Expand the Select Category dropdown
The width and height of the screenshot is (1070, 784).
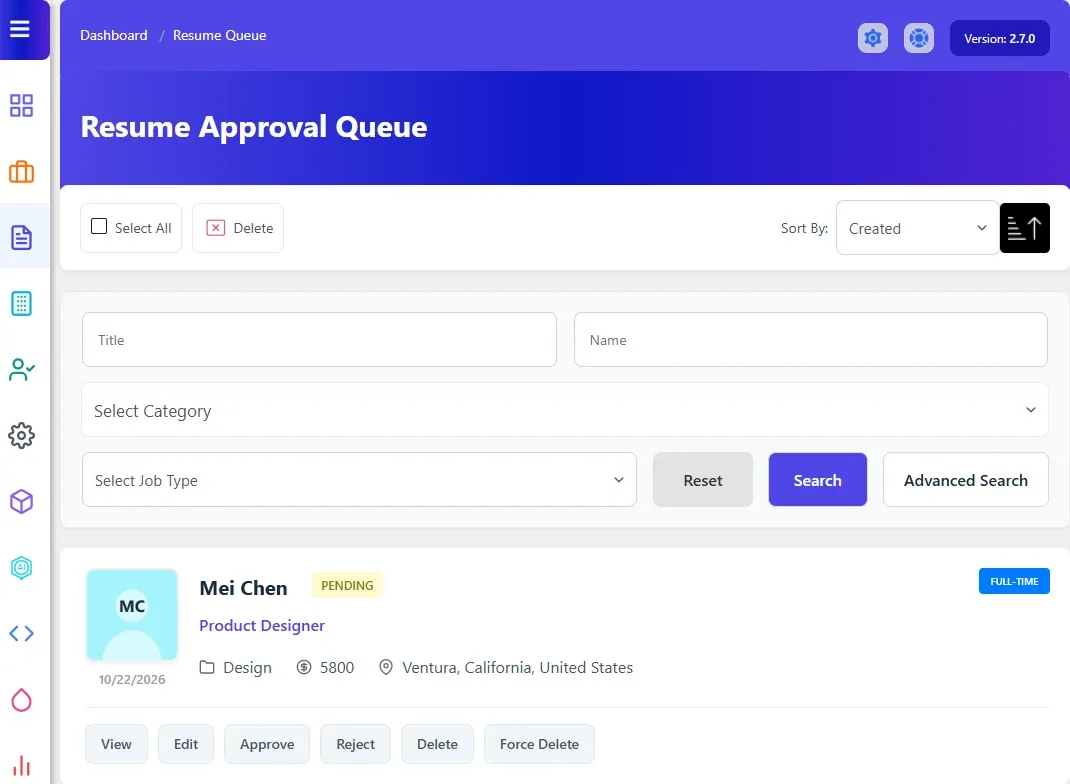point(564,410)
